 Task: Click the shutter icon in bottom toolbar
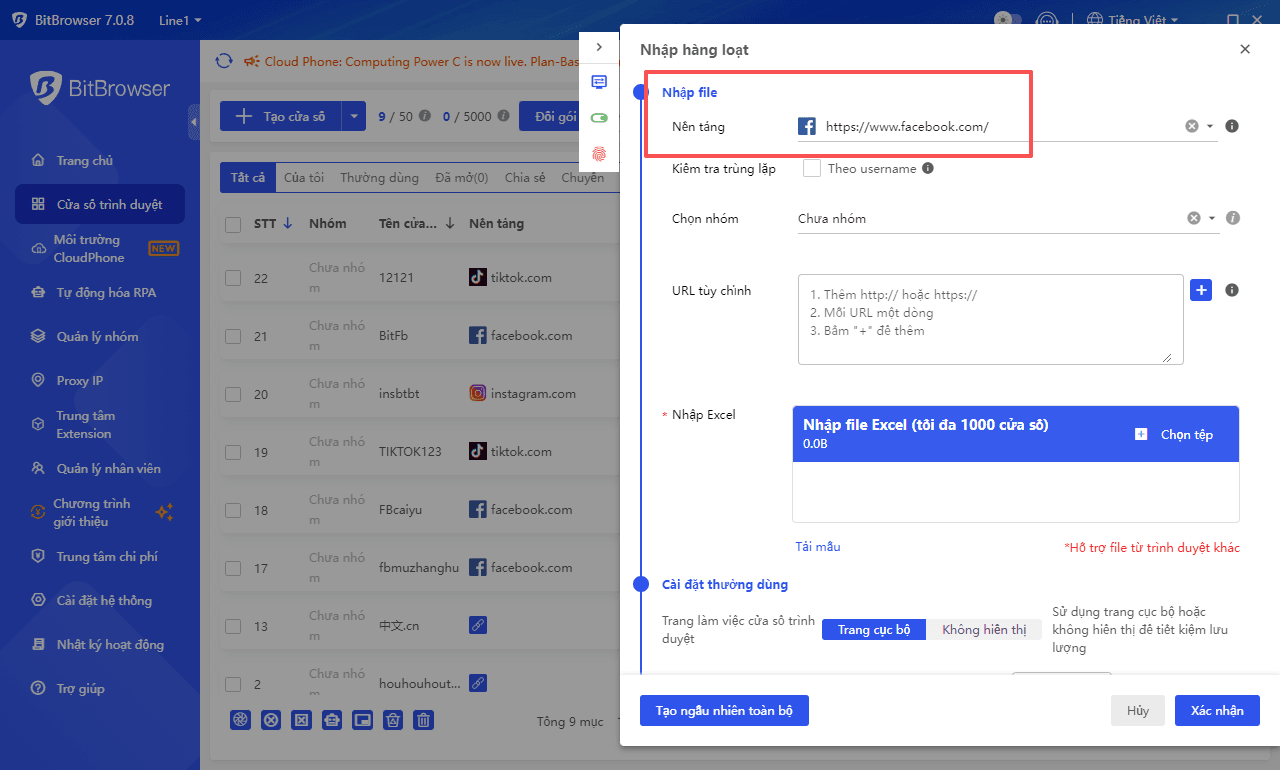[x=240, y=720]
